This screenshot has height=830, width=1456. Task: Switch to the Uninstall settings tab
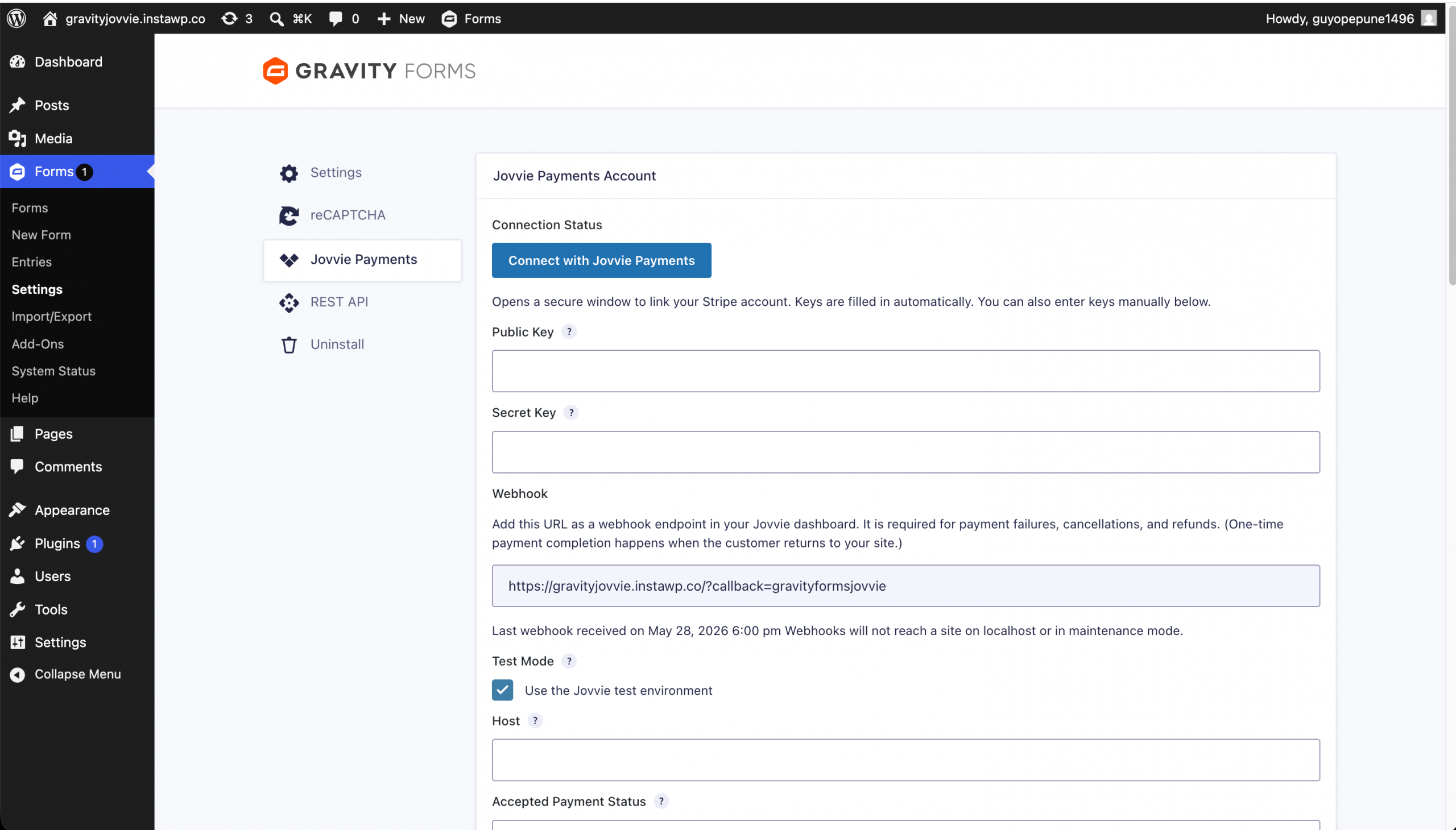362,345
